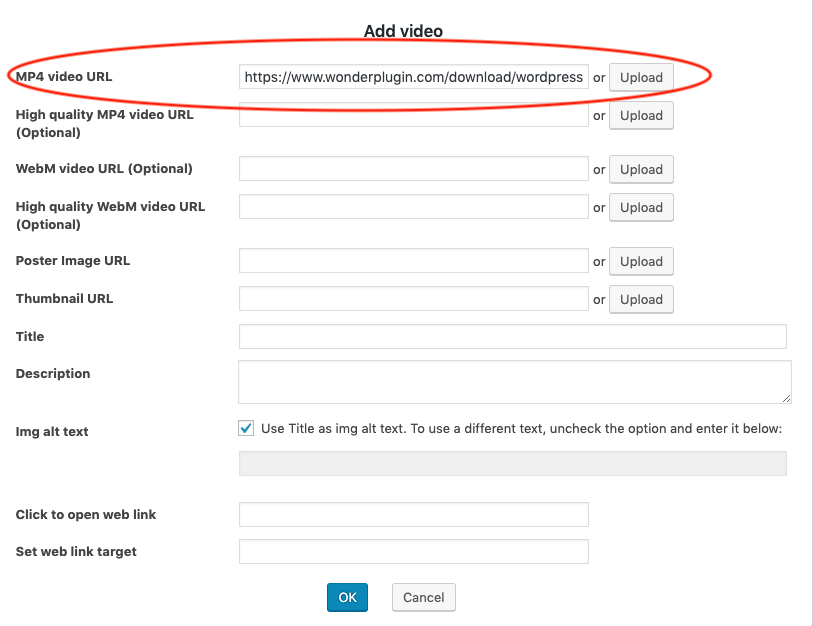Click the Poster Image URL input box
Viewport: 813px width, 626px height.
pos(413,261)
